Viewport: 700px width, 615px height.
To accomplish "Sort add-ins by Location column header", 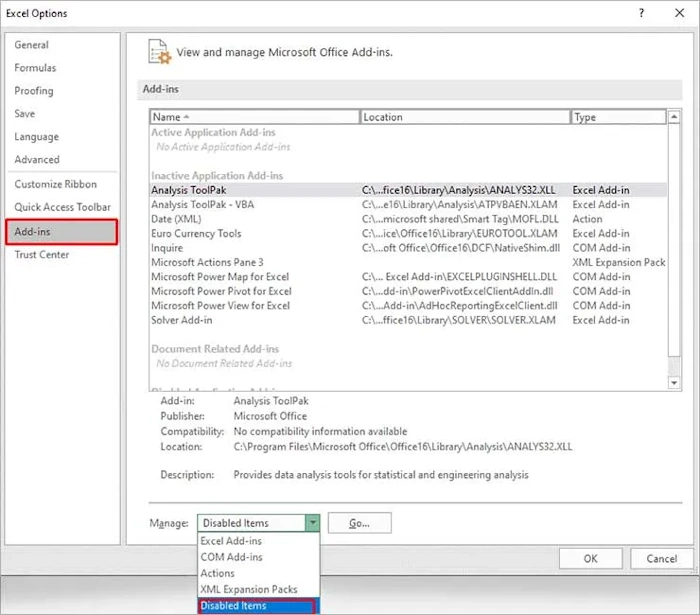I will [465, 117].
